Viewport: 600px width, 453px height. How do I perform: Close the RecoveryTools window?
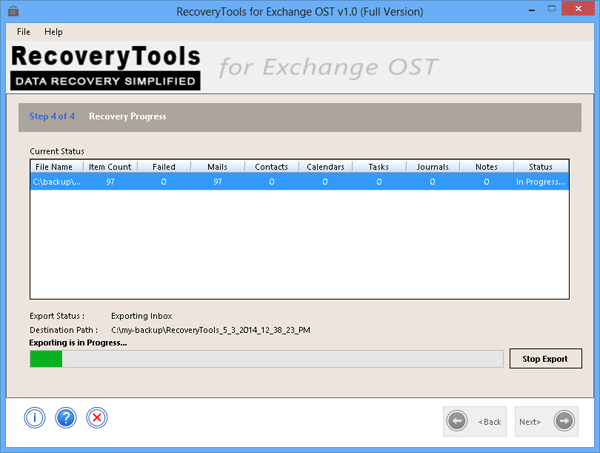[x=579, y=8]
